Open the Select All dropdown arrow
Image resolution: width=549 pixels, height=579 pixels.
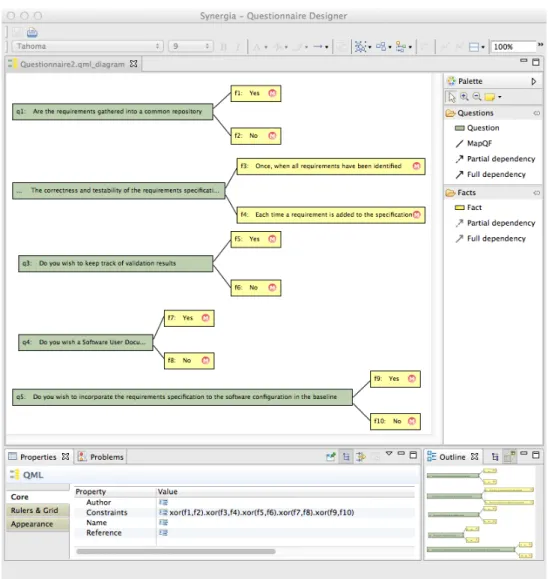click(x=370, y=47)
